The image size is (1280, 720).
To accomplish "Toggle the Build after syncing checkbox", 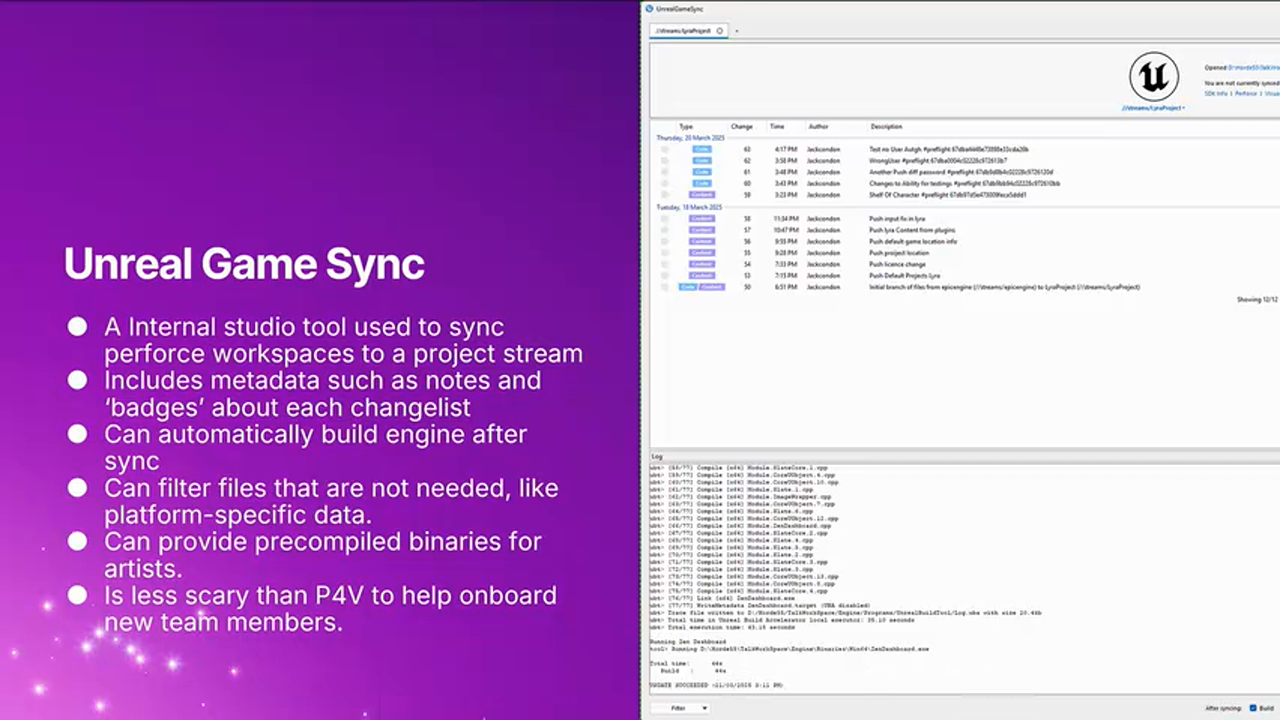I will click(x=1254, y=708).
